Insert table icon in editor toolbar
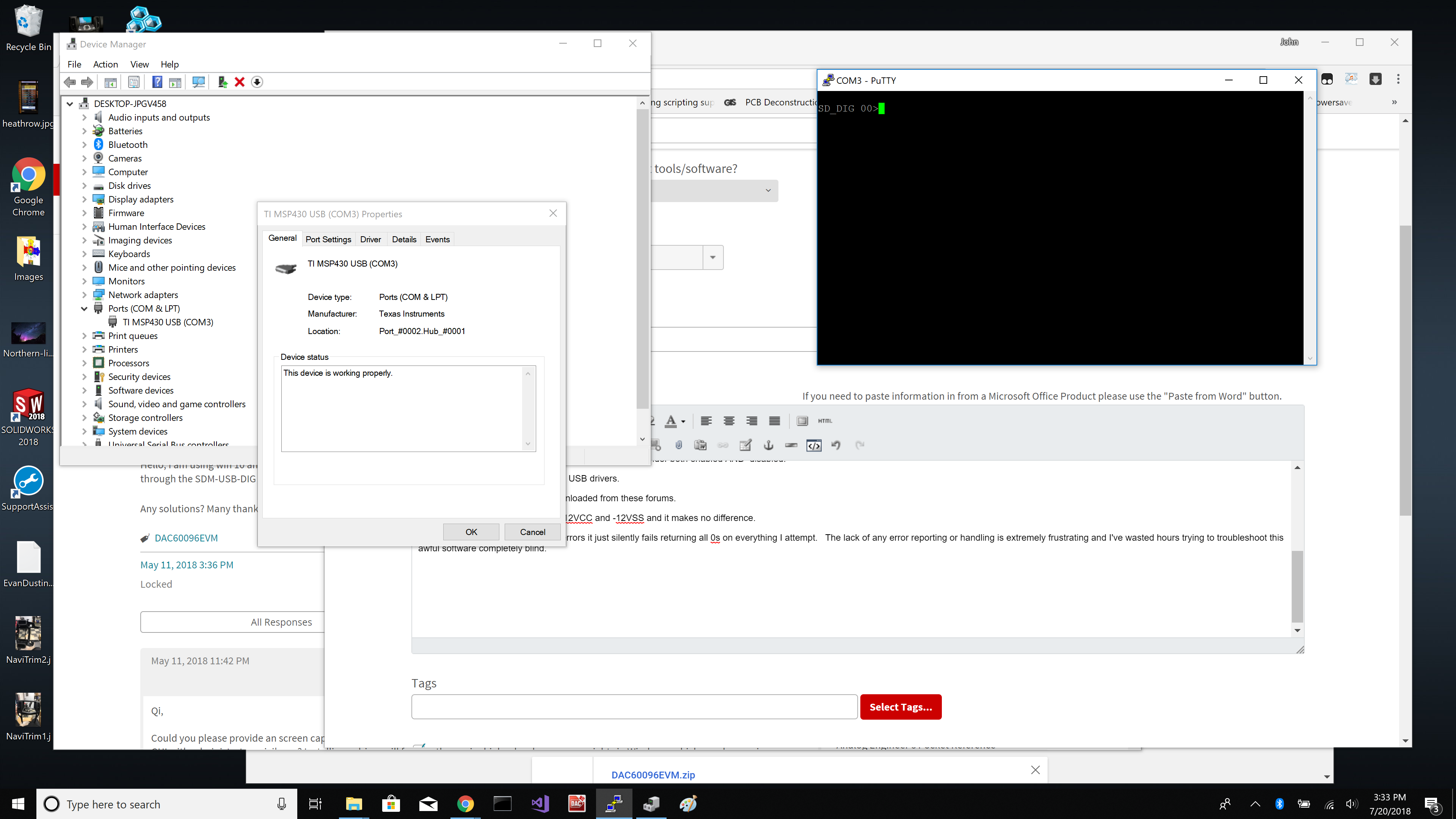This screenshot has height=819, width=1456. click(x=745, y=446)
